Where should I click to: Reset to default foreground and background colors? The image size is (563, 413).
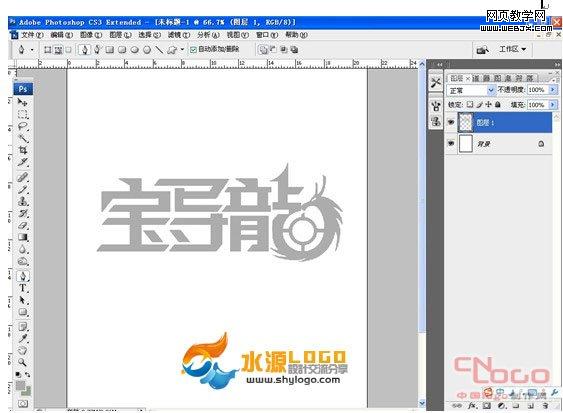click(x=18, y=375)
